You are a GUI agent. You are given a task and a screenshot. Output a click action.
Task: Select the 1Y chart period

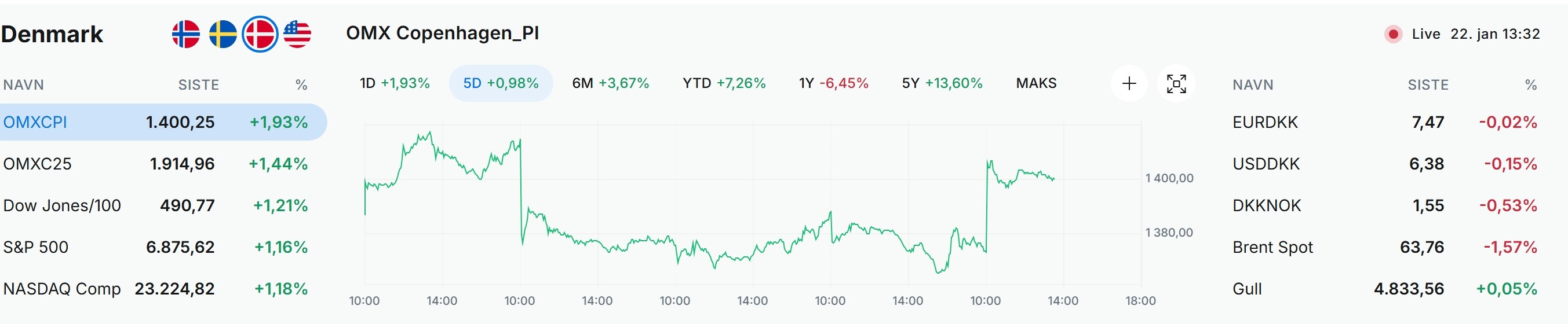833,83
